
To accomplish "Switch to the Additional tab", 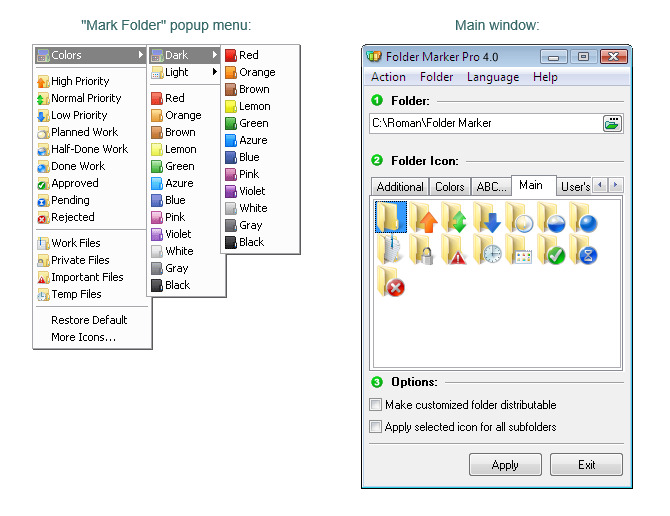I will [x=400, y=187].
